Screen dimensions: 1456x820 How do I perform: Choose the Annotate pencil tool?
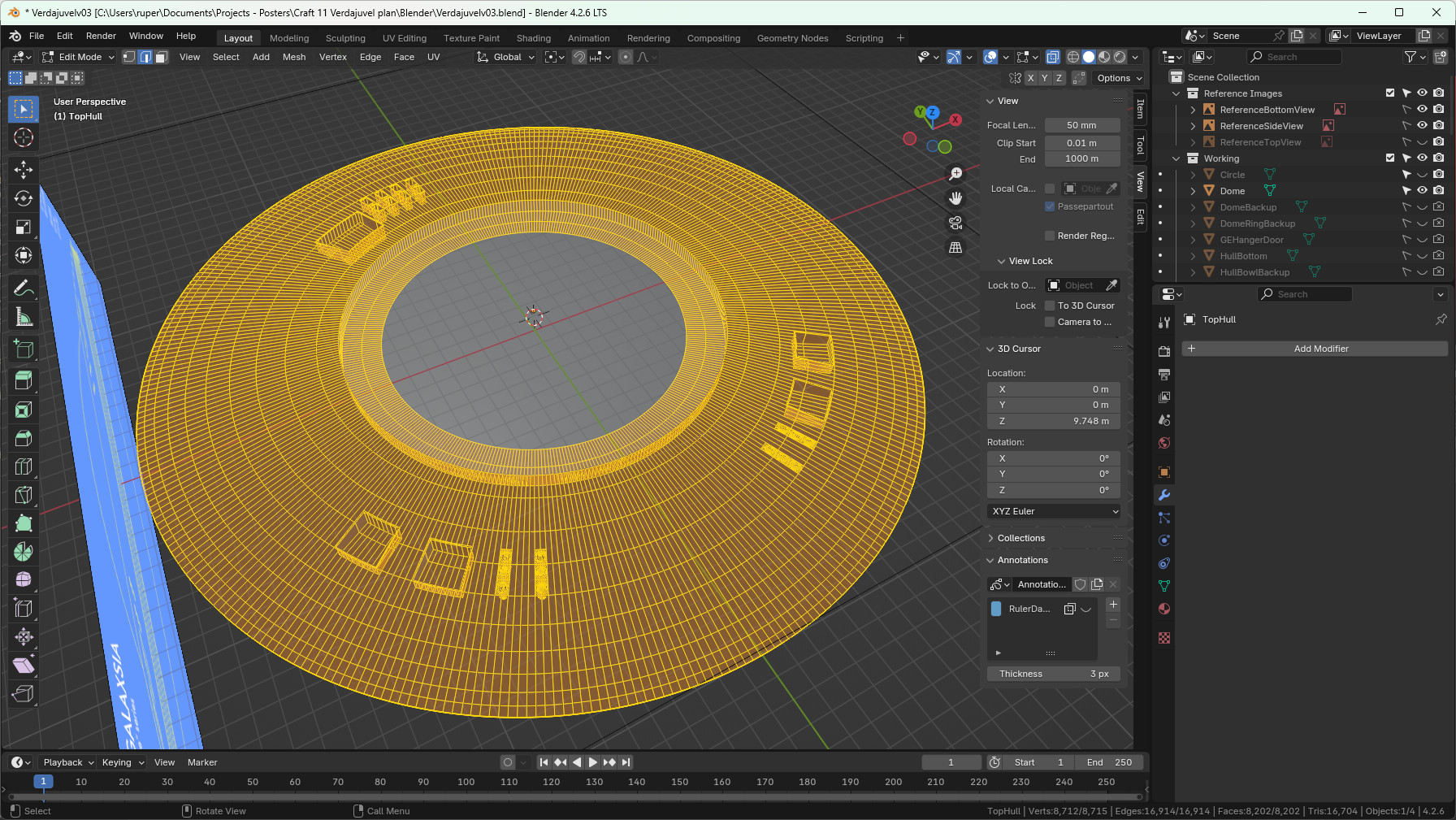coord(24,289)
